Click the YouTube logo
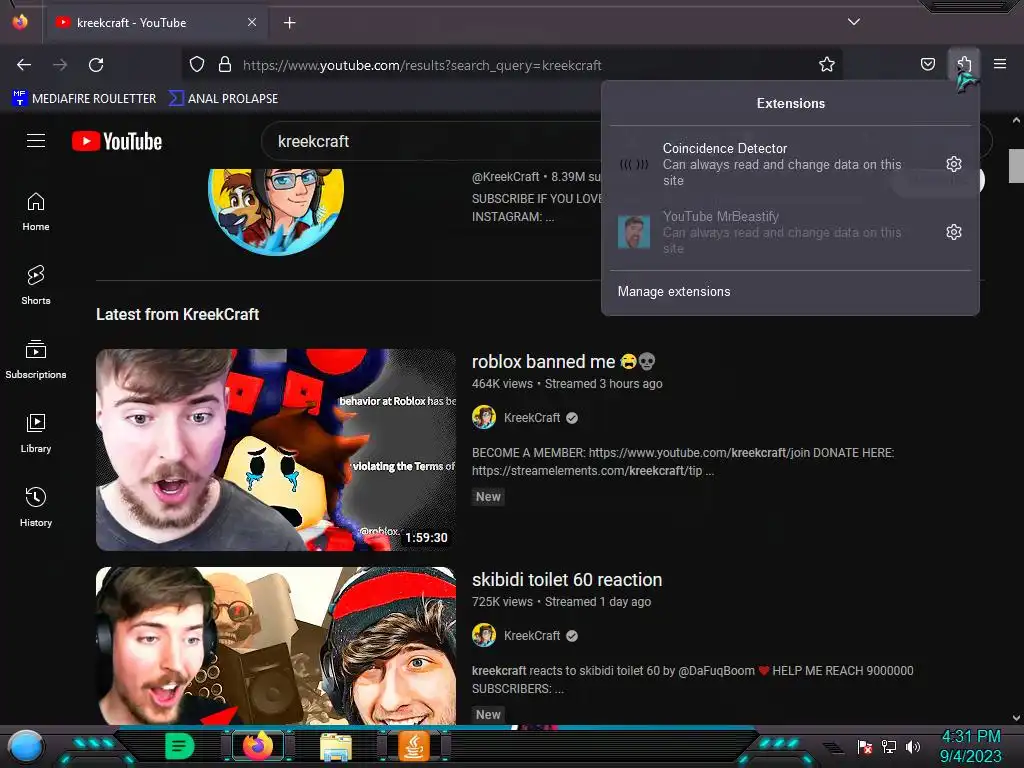The image size is (1024, 768). tap(117, 141)
